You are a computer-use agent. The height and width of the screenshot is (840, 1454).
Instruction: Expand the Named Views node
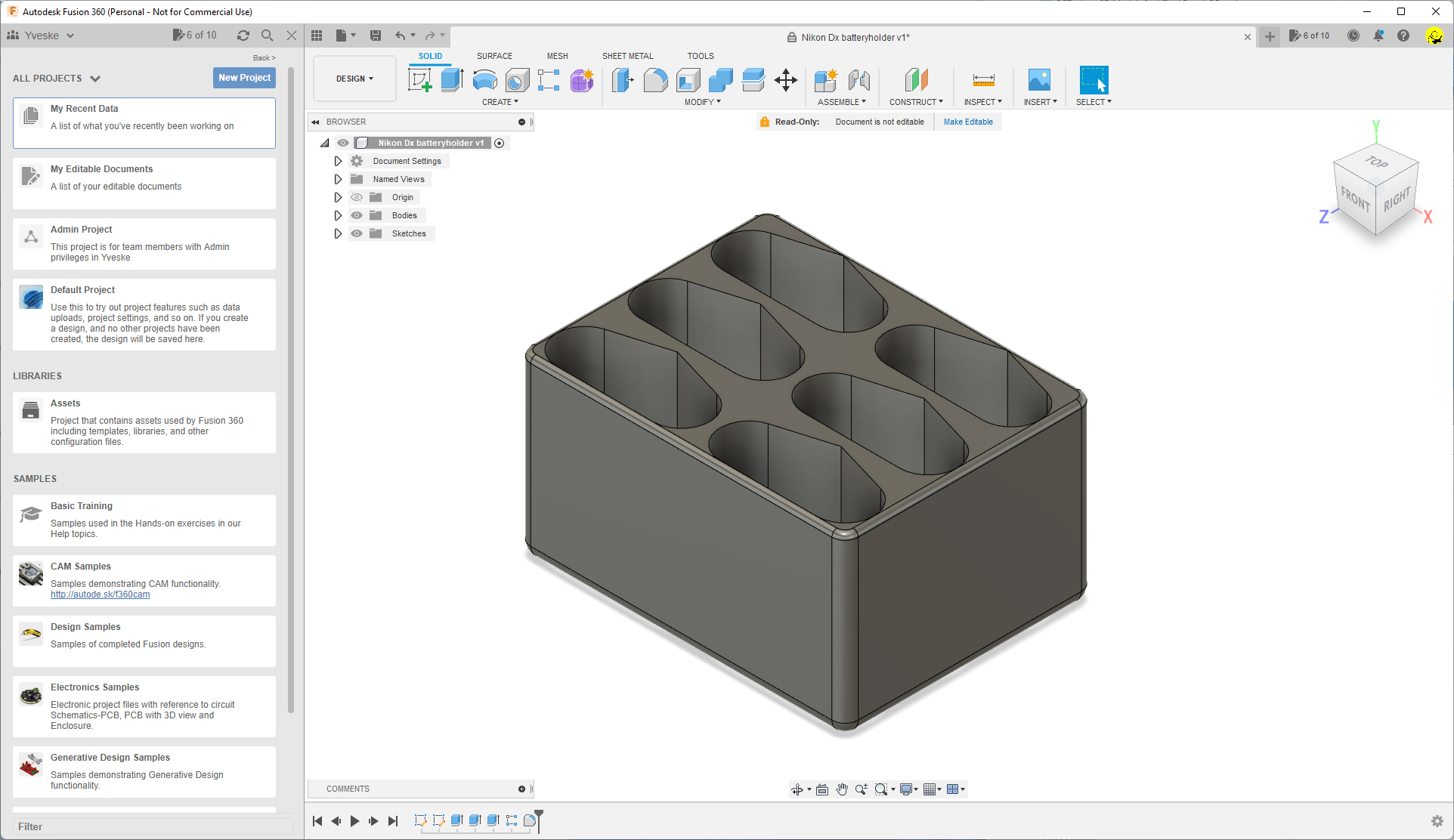click(x=338, y=179)
